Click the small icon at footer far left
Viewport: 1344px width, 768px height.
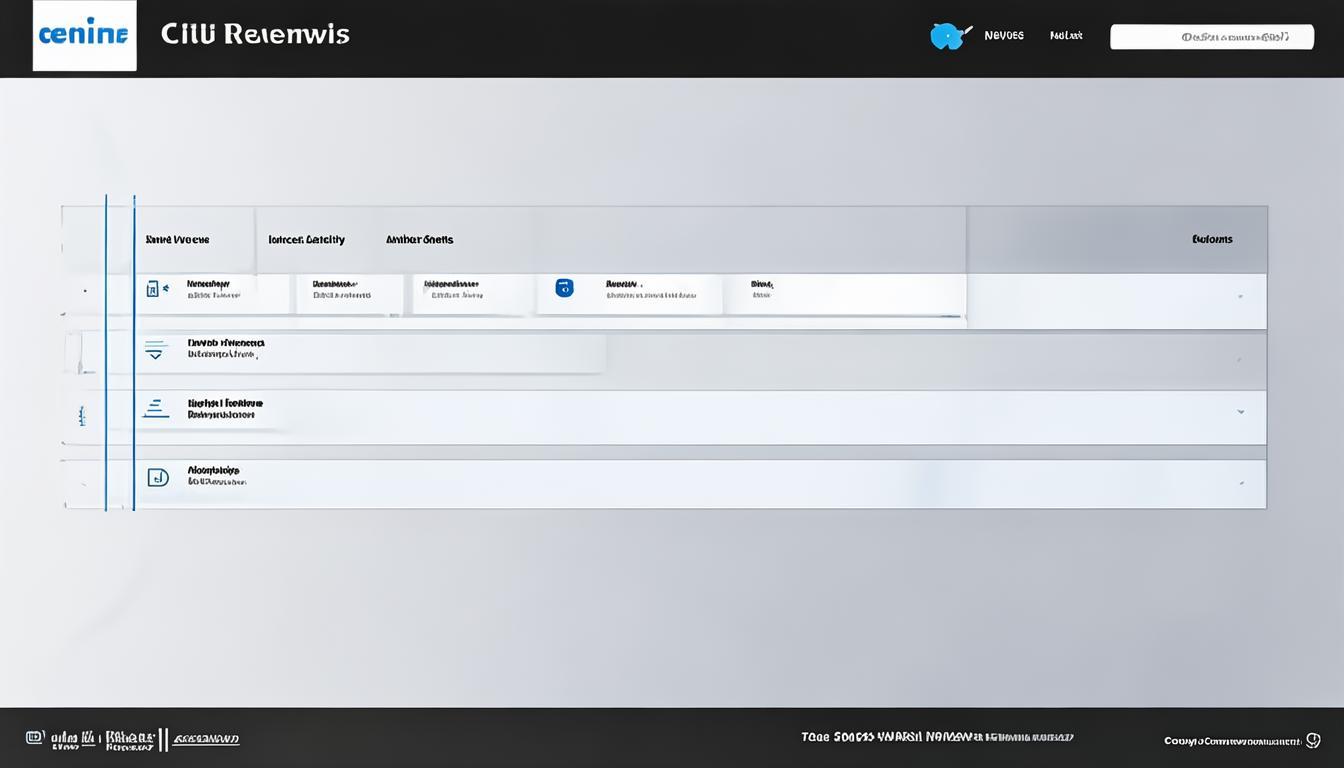(x=35, y=738)
